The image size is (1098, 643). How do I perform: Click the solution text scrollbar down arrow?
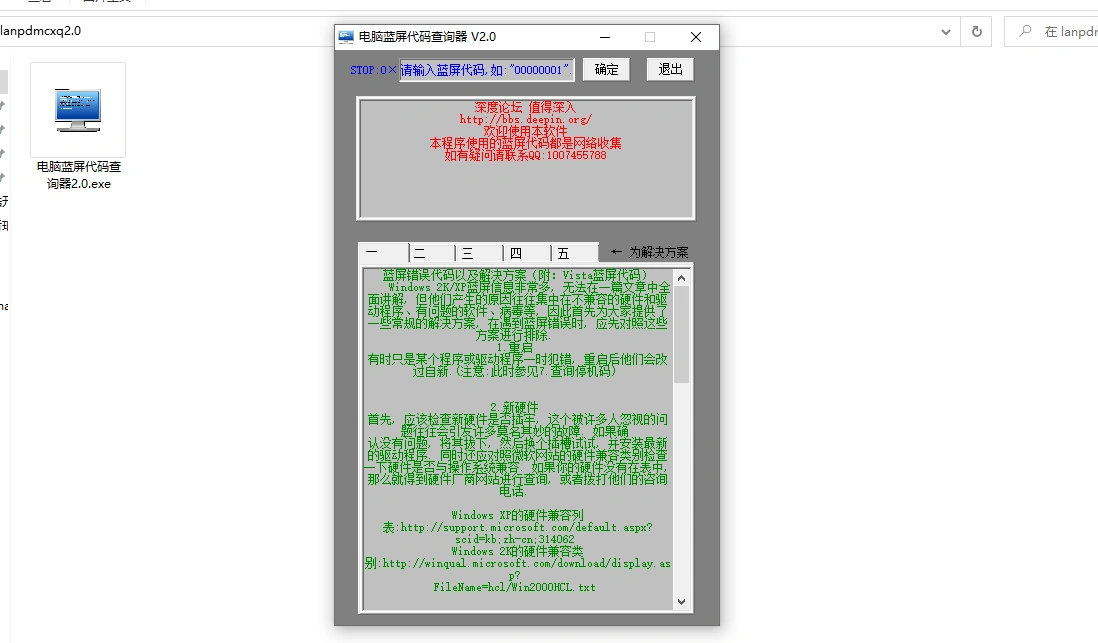click(x=682, y=601)
